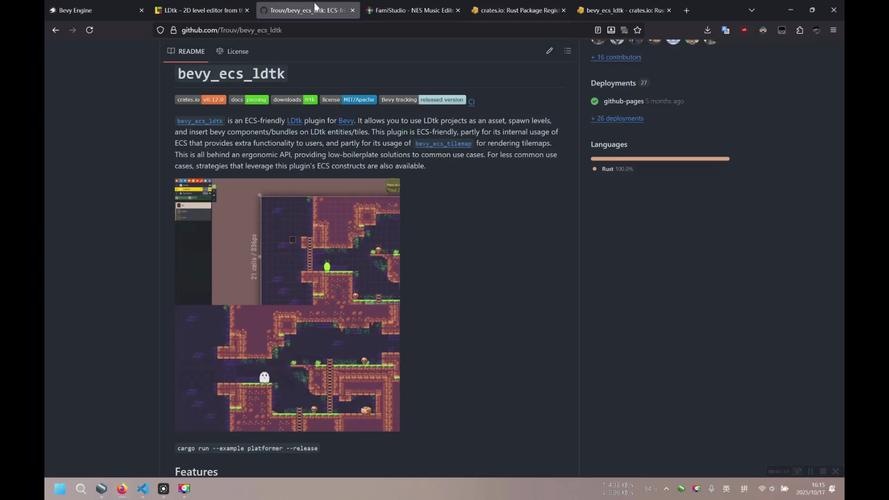Open the Bevy link in README text
Screen dimensions: 889x500
tap(346, 121)
